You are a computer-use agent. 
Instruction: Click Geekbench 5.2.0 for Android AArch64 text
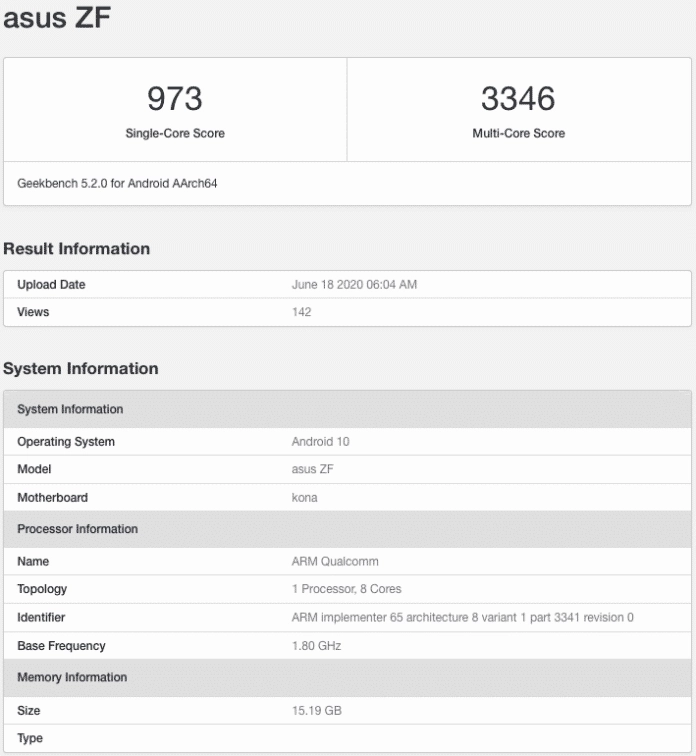[x=117, y=184]
